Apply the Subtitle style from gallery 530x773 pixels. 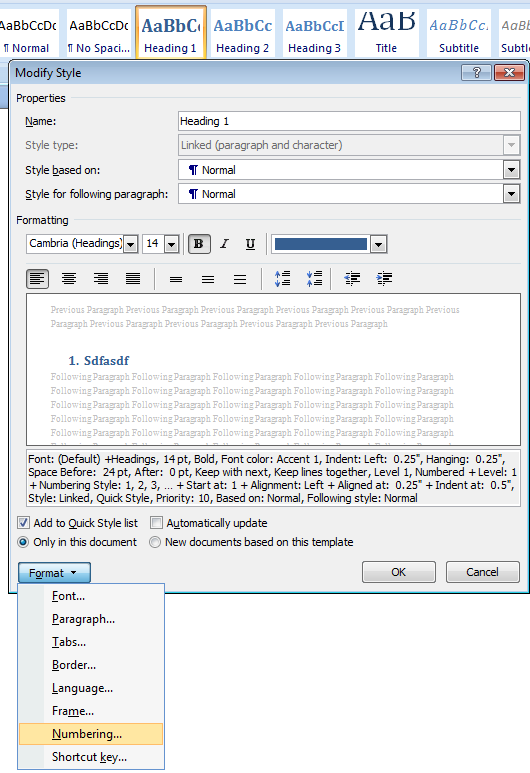click(x=459, y=34)
